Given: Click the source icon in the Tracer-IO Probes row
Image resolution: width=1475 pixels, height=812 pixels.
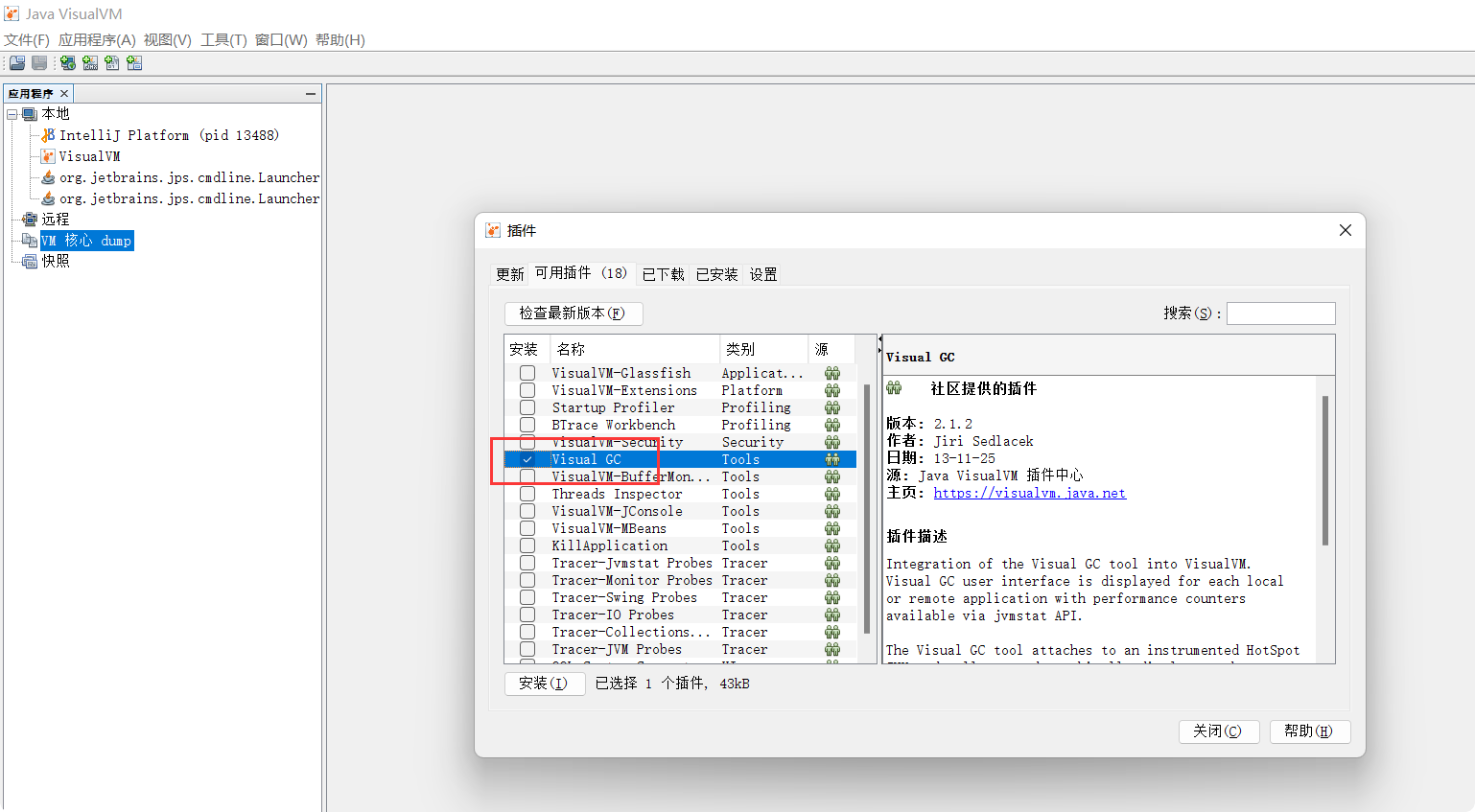Looking at the screenshot, I should (x=832, y=615).
